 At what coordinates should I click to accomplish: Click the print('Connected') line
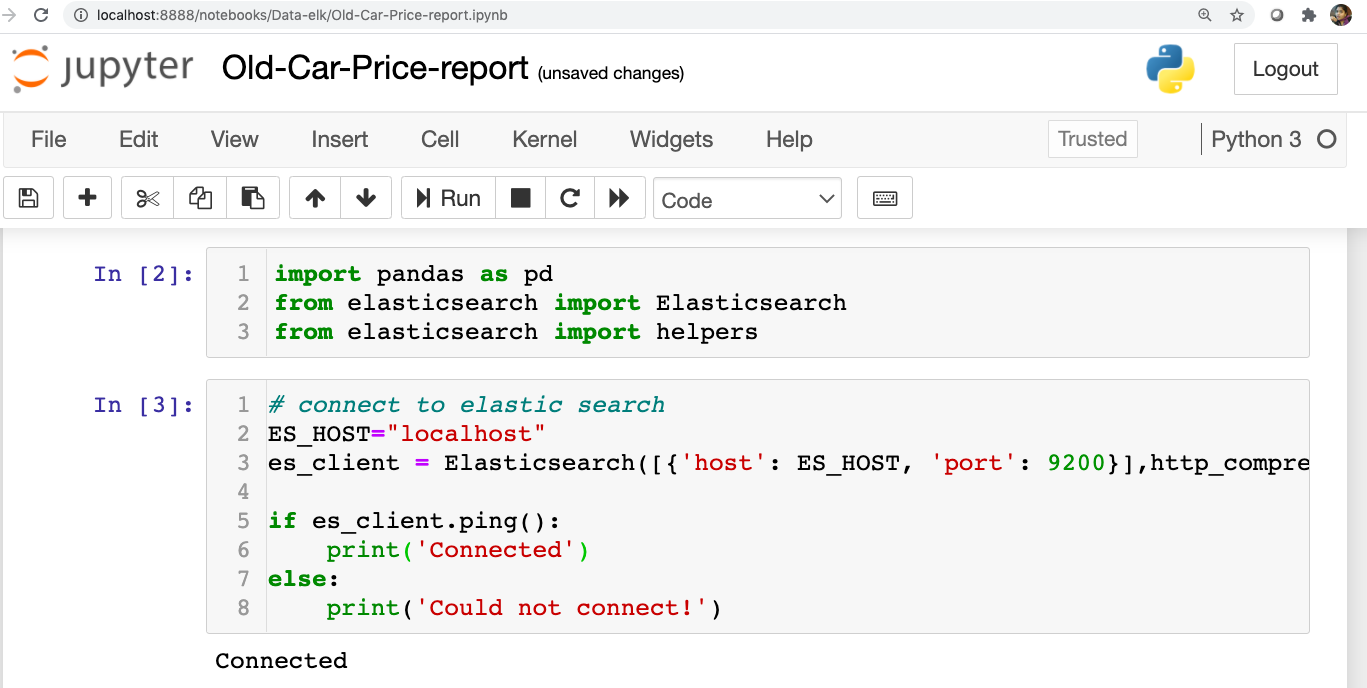coord(458,550)
